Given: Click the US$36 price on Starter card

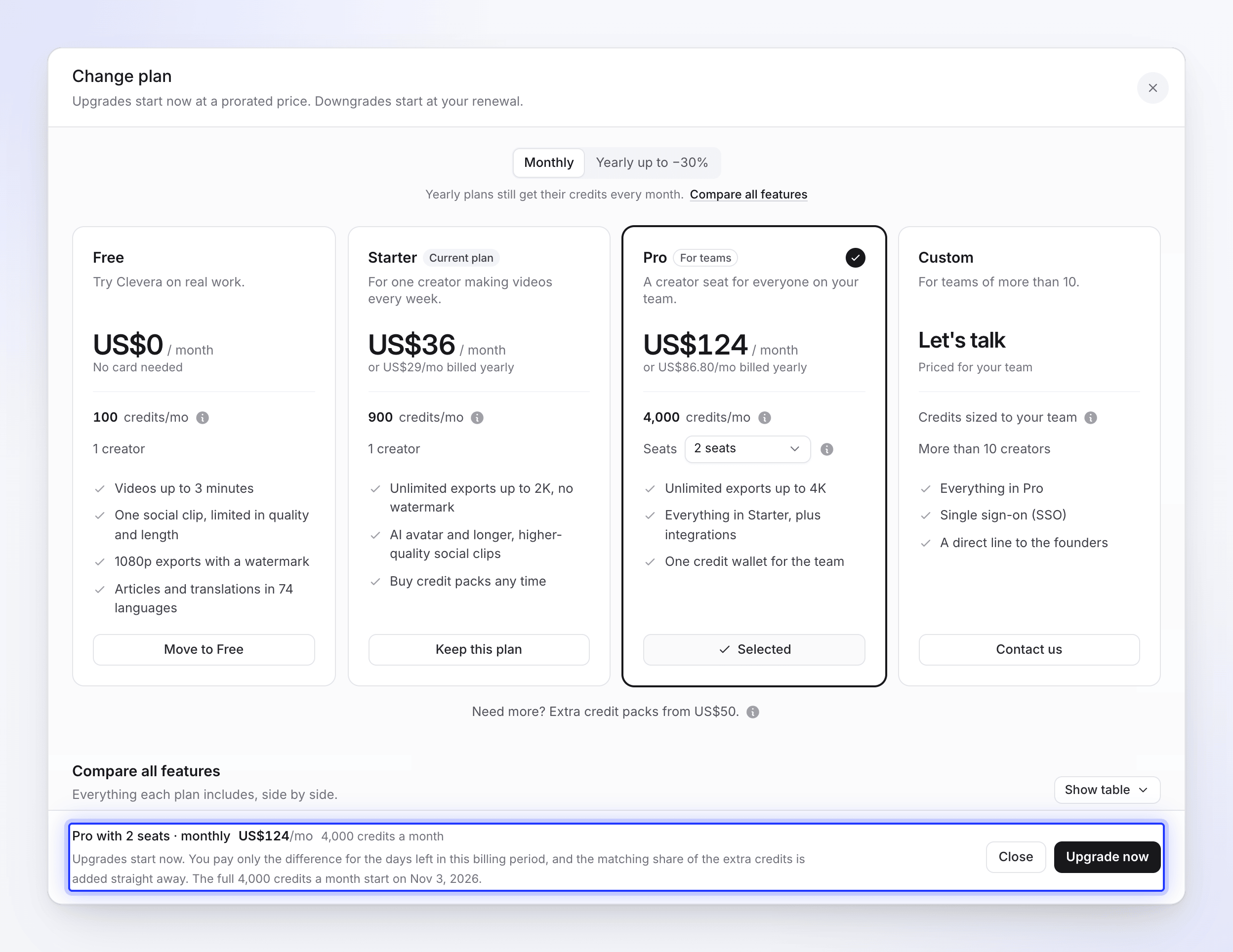Looking at the screenshot, I should point(411,345).
